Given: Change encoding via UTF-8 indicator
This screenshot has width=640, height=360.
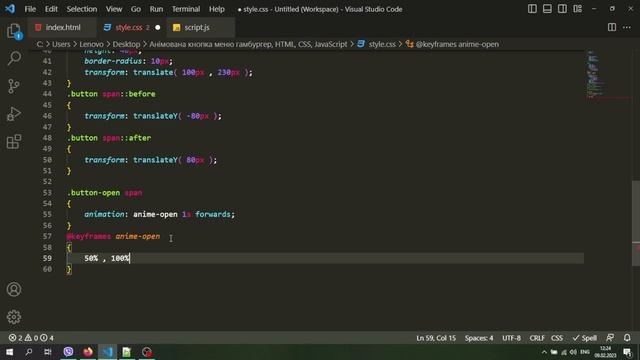Looking at the screenshot, I should click(511, 338).
